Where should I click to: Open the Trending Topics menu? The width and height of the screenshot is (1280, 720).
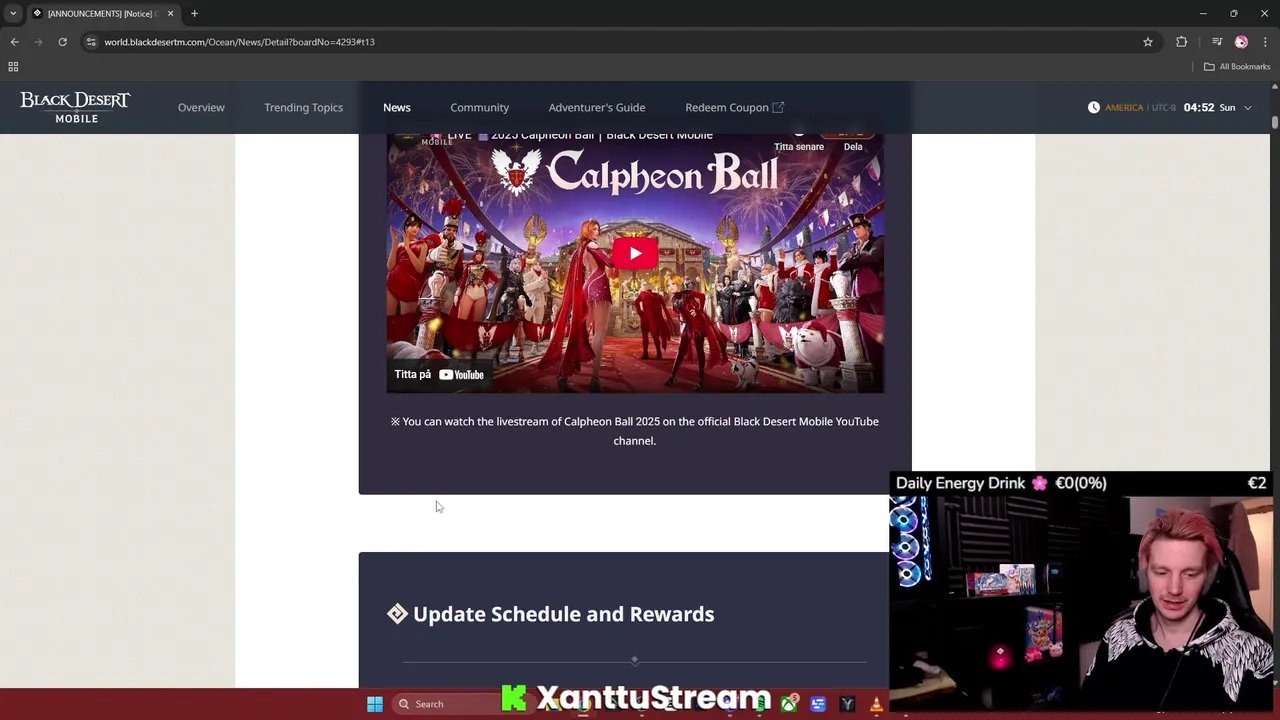pos(303,107)
